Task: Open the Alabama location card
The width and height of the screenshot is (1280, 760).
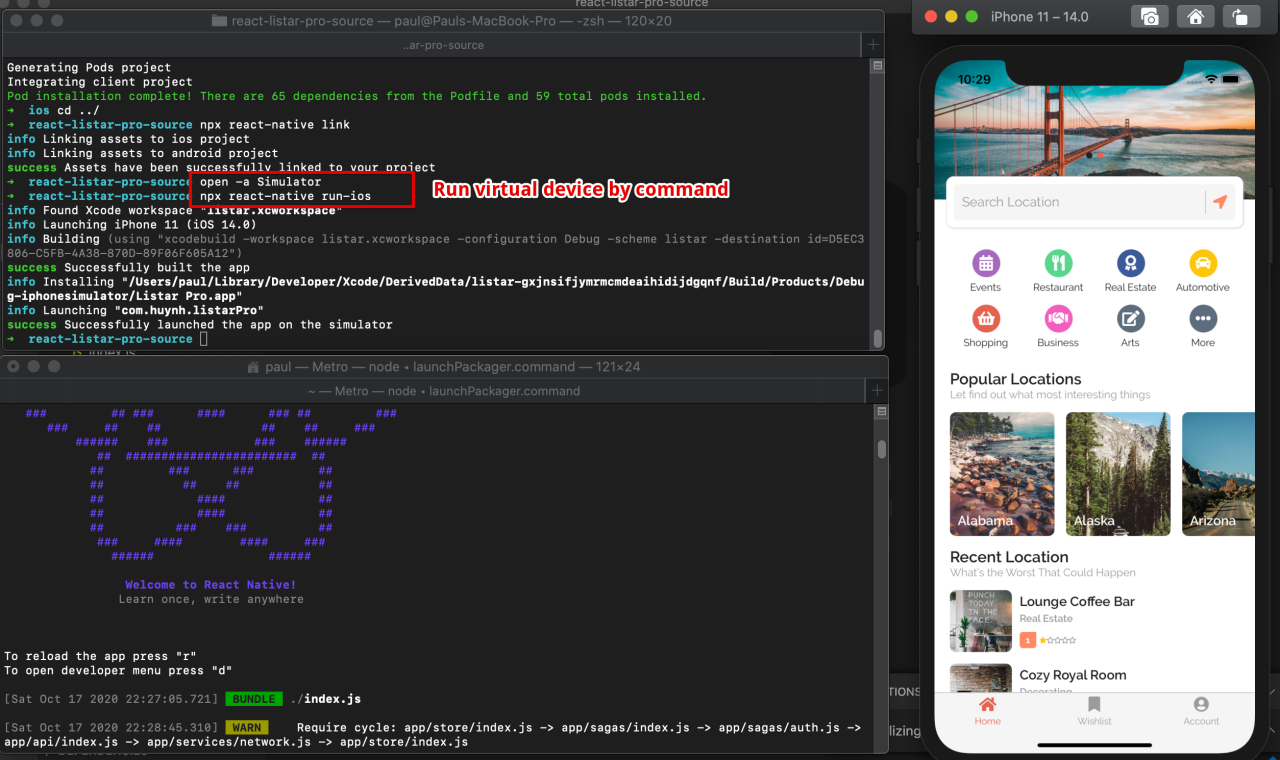Action: [x=1002, y=474]
